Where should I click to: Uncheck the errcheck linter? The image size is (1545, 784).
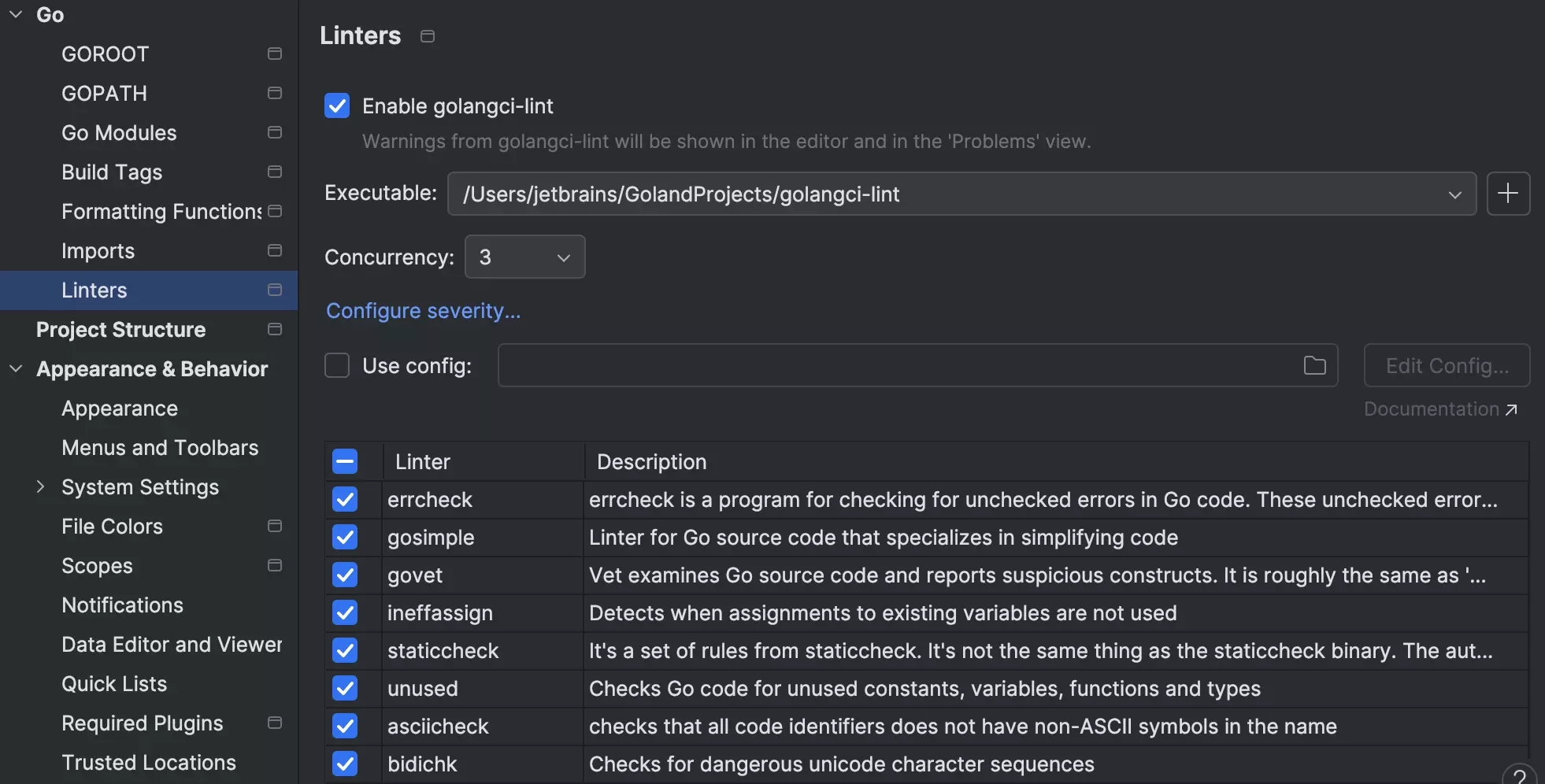click(345, 499)
